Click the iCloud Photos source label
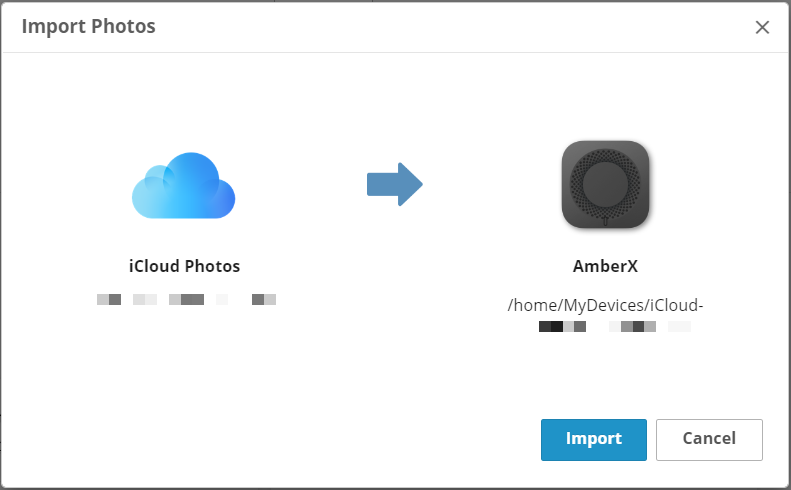 pos(184,266)
